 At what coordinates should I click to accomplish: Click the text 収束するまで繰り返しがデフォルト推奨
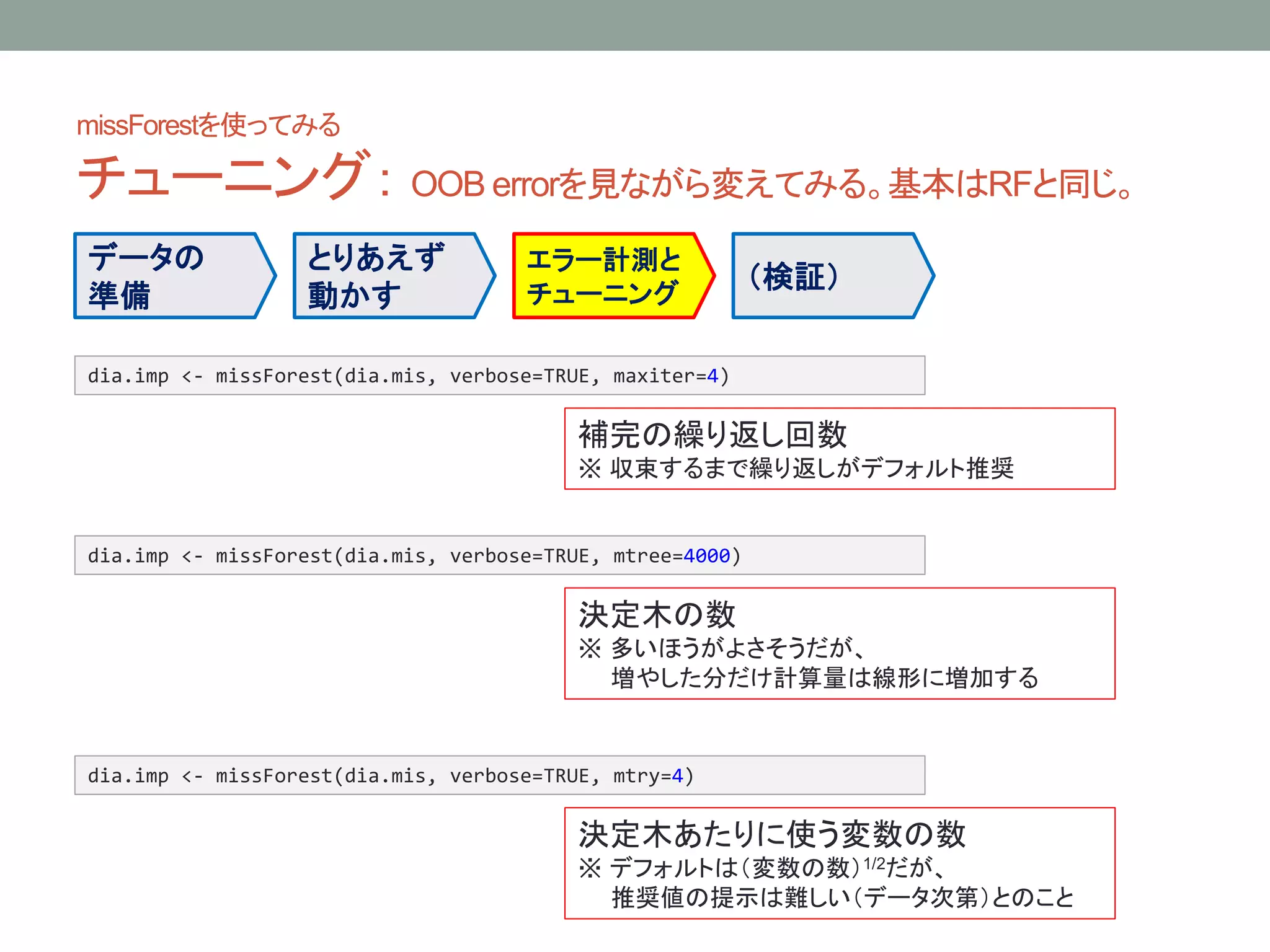click(x=811, y=468)
